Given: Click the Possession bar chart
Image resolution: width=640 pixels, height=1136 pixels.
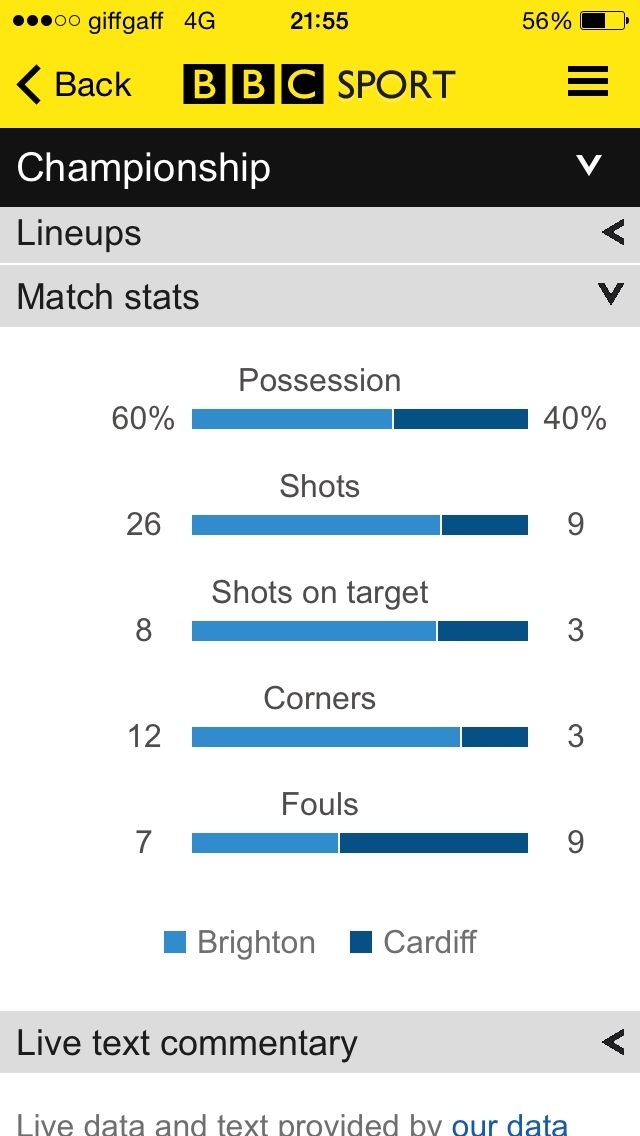Looking at the screenshot, I should tap(360, 419).
